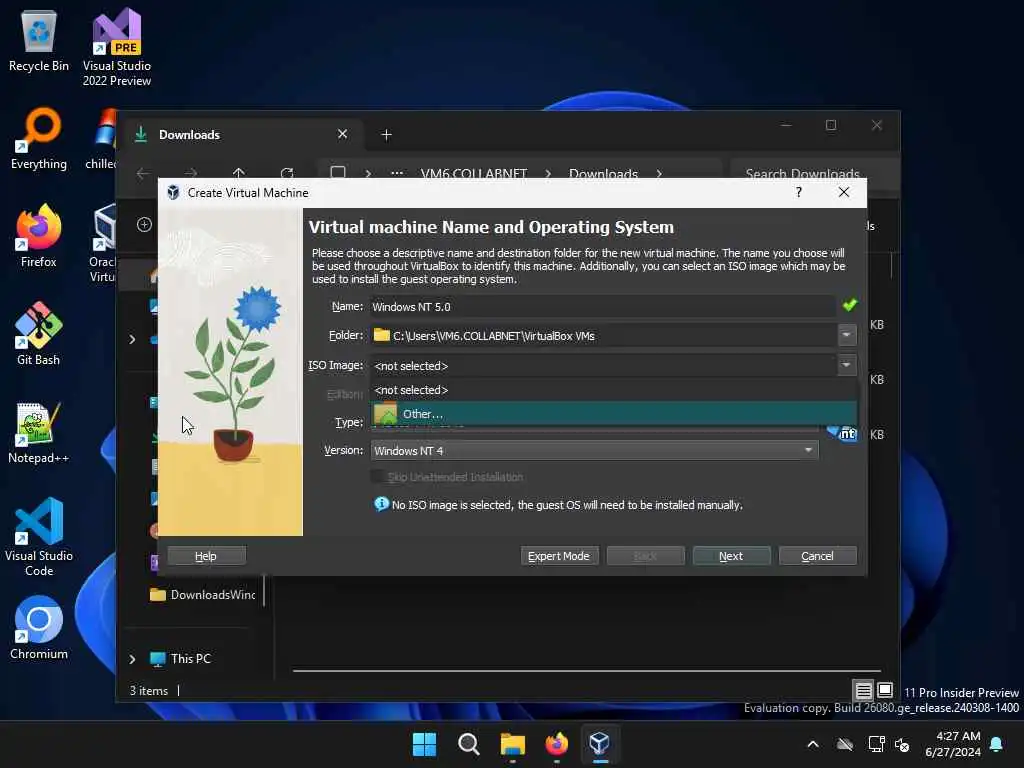Image resolution: width=1024 pixels, height=768 pixels.
Task: Cancel the Create Virtual Machine wizard
Action: pos(818,556)
